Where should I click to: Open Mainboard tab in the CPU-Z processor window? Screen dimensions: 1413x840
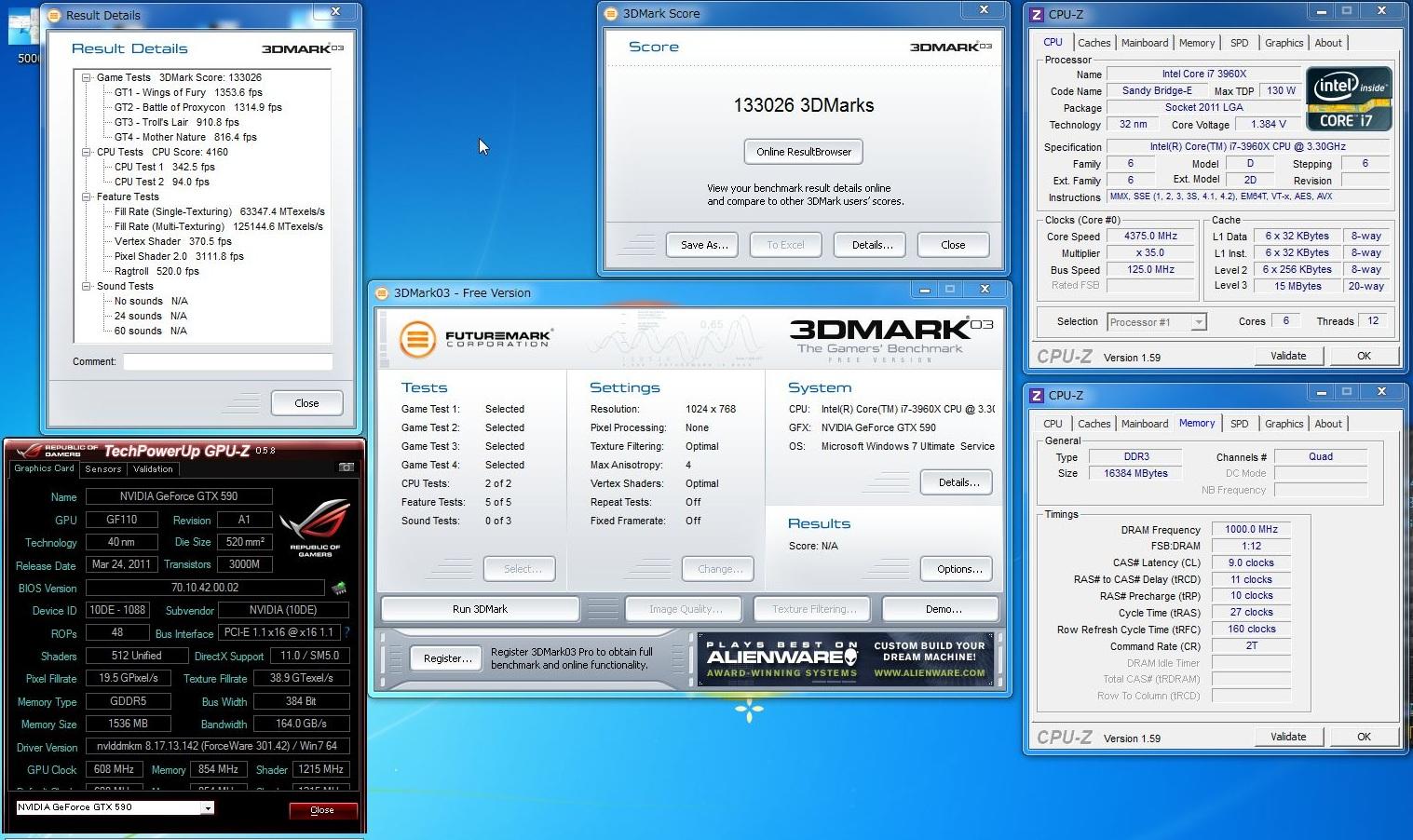click(1145, 43)
